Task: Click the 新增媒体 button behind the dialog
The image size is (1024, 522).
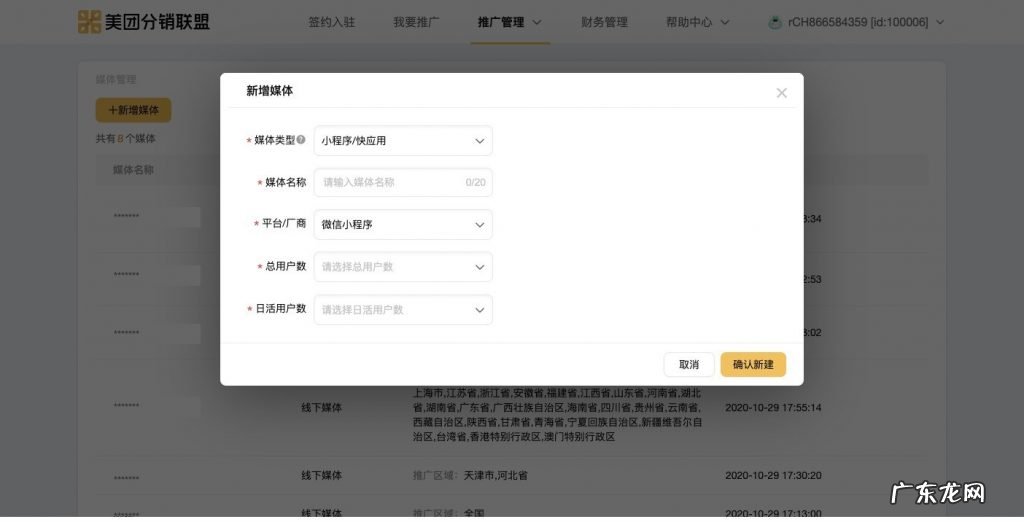Action: 133,110
